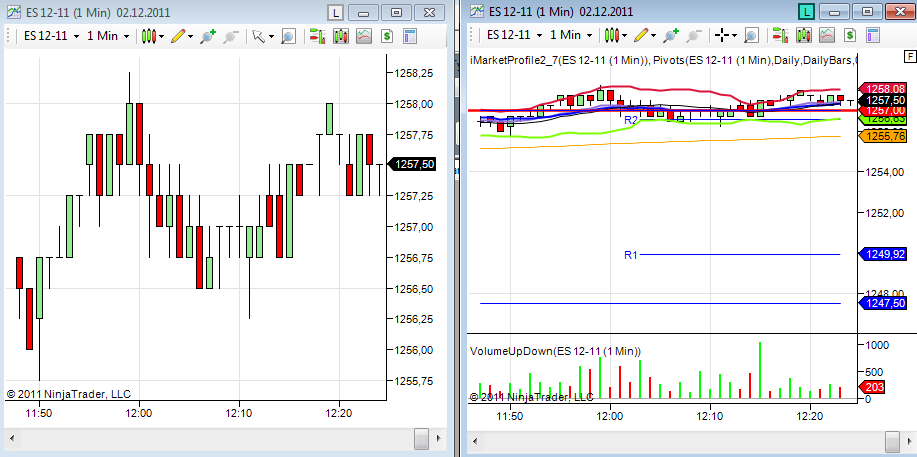Viewport: 917px width, 457px height.
Task: Open the 1 Min interval dropdown in left chart
Action: coord(108,36)
